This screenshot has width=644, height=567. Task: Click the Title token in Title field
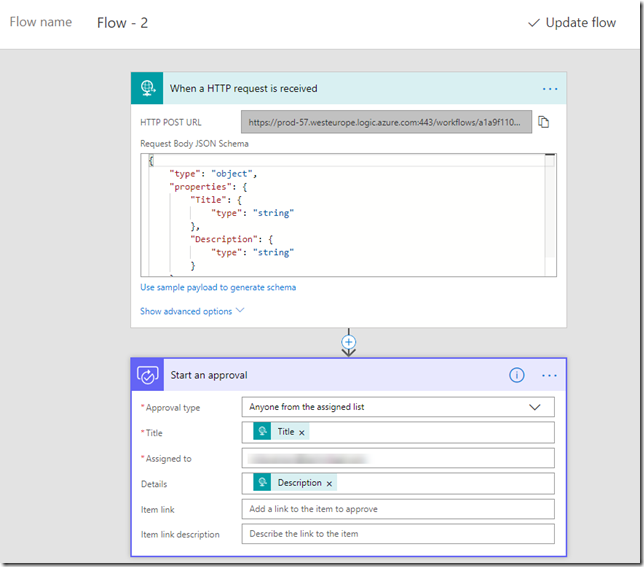tap(281, 432)
